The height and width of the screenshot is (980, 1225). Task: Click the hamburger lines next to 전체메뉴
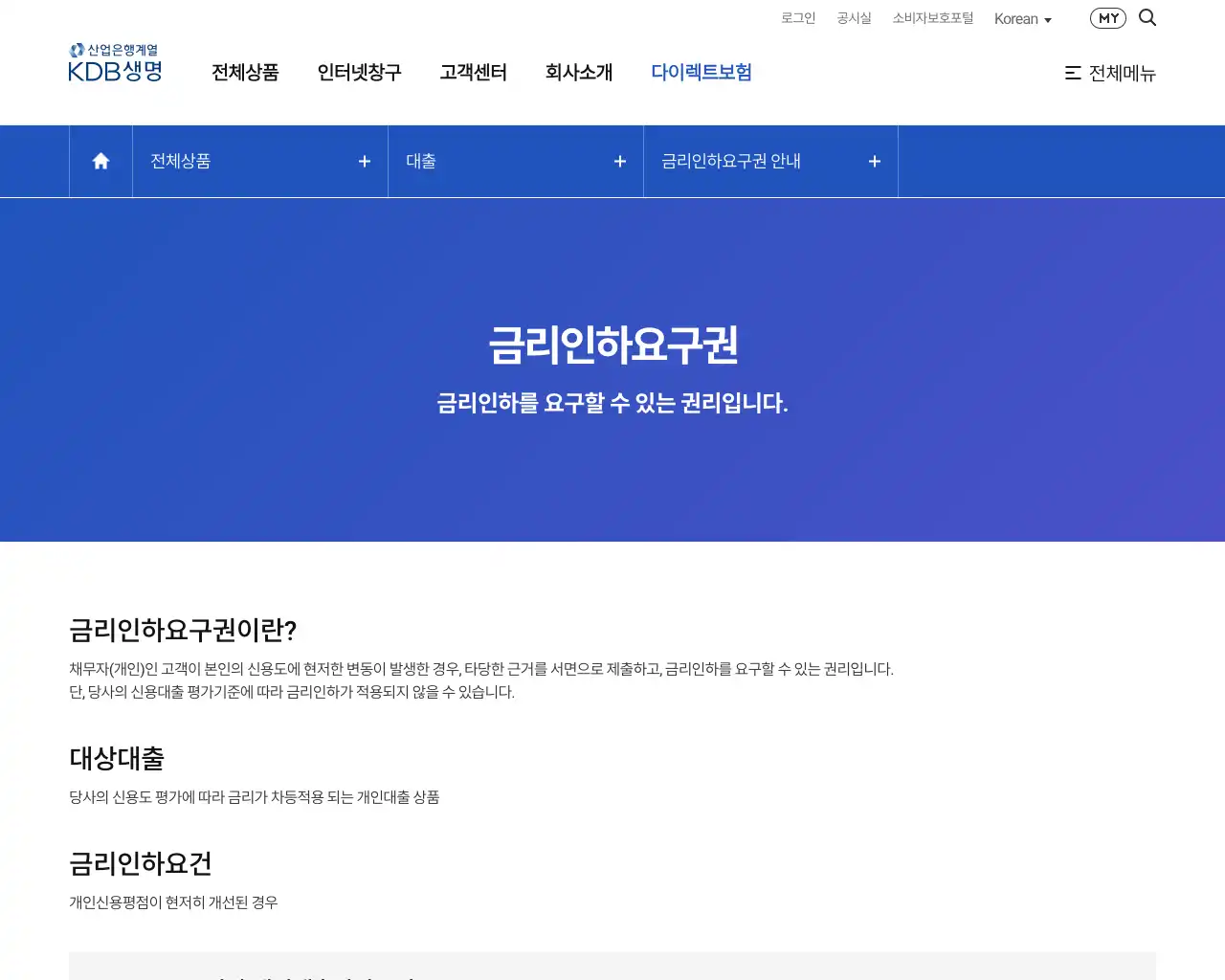[x=1072, y=73]
